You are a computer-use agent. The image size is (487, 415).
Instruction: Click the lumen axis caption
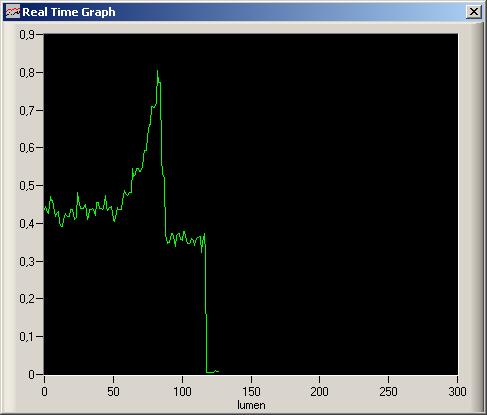click(x=251, y=405)
